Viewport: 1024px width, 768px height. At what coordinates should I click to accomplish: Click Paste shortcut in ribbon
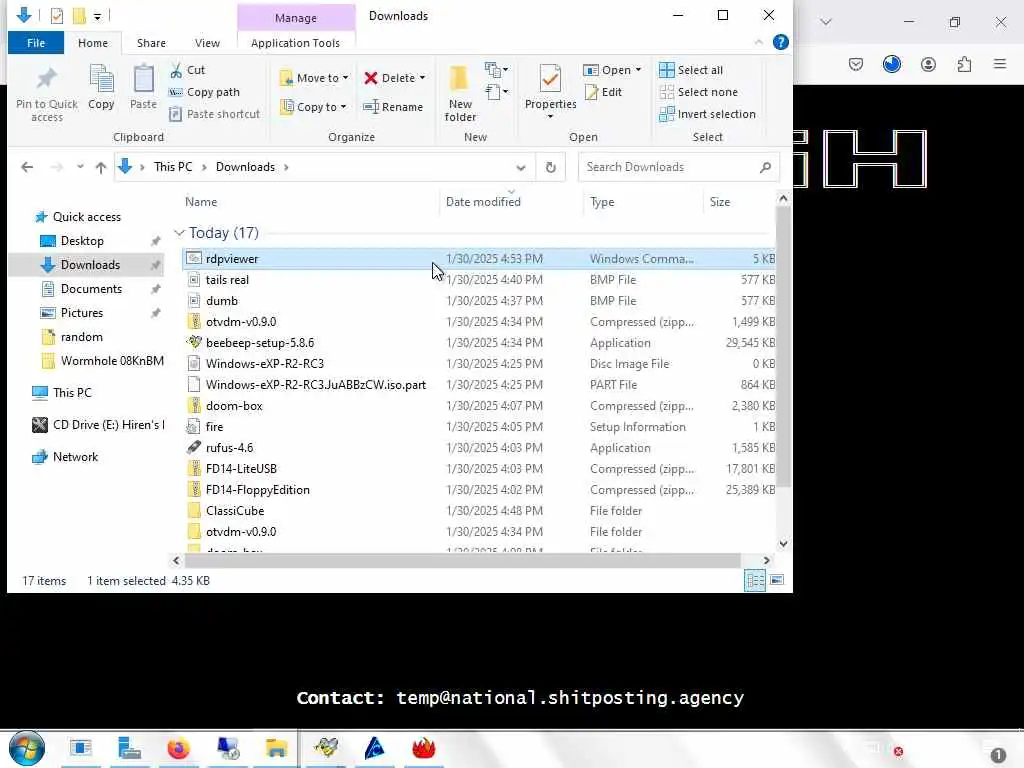pos(214,114)
